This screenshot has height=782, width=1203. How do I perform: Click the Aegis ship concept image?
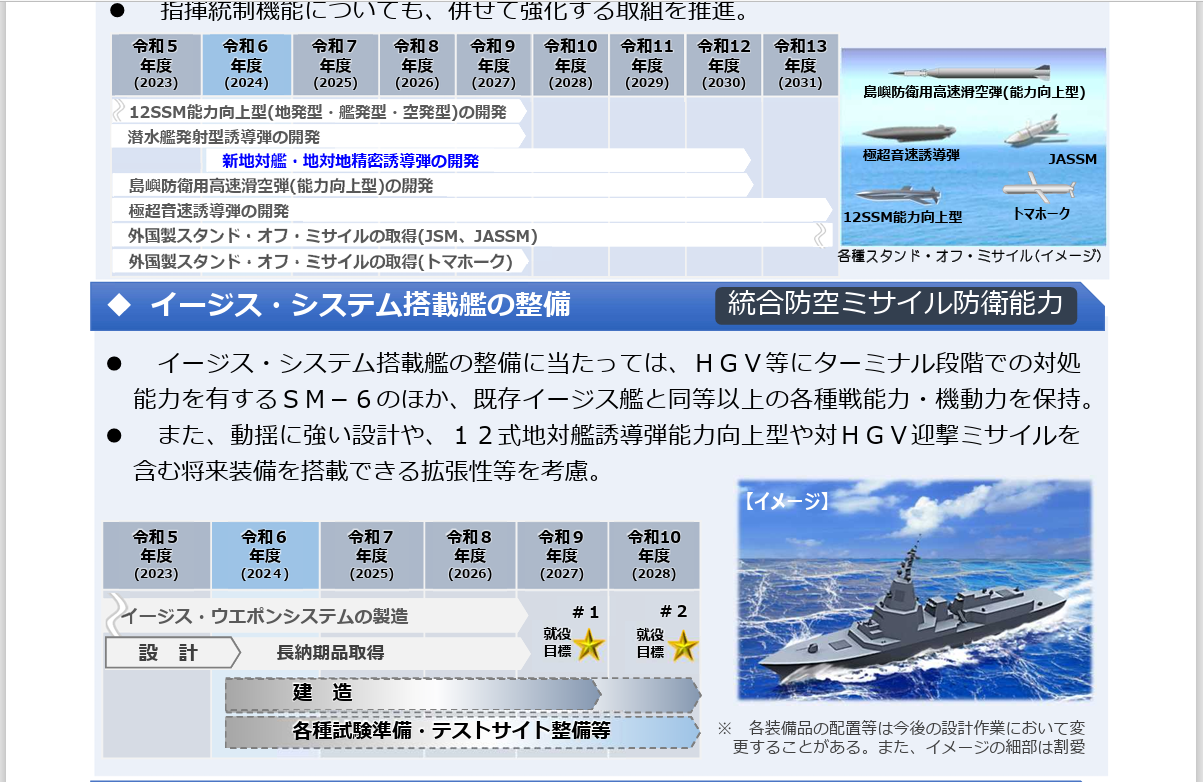914,590
